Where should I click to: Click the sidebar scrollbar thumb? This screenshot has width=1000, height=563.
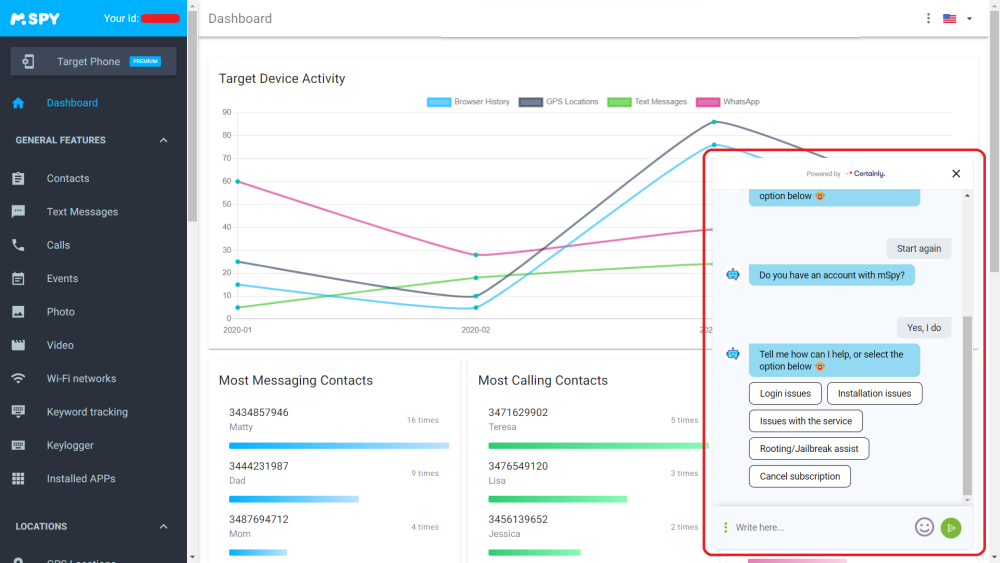[x=193, y=116]
